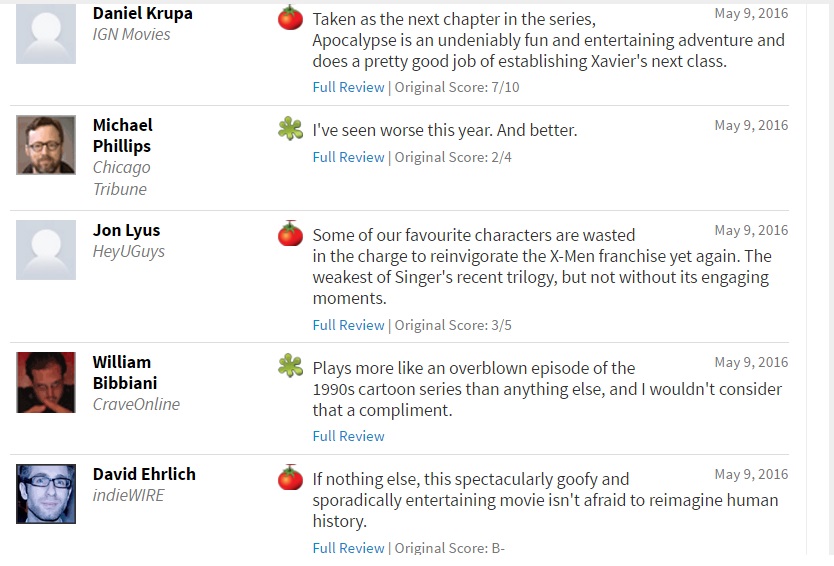Open Full Review link for Daniel Krupa's review
This screenshot has width=834, height=566.
click(x=348, y=87)
